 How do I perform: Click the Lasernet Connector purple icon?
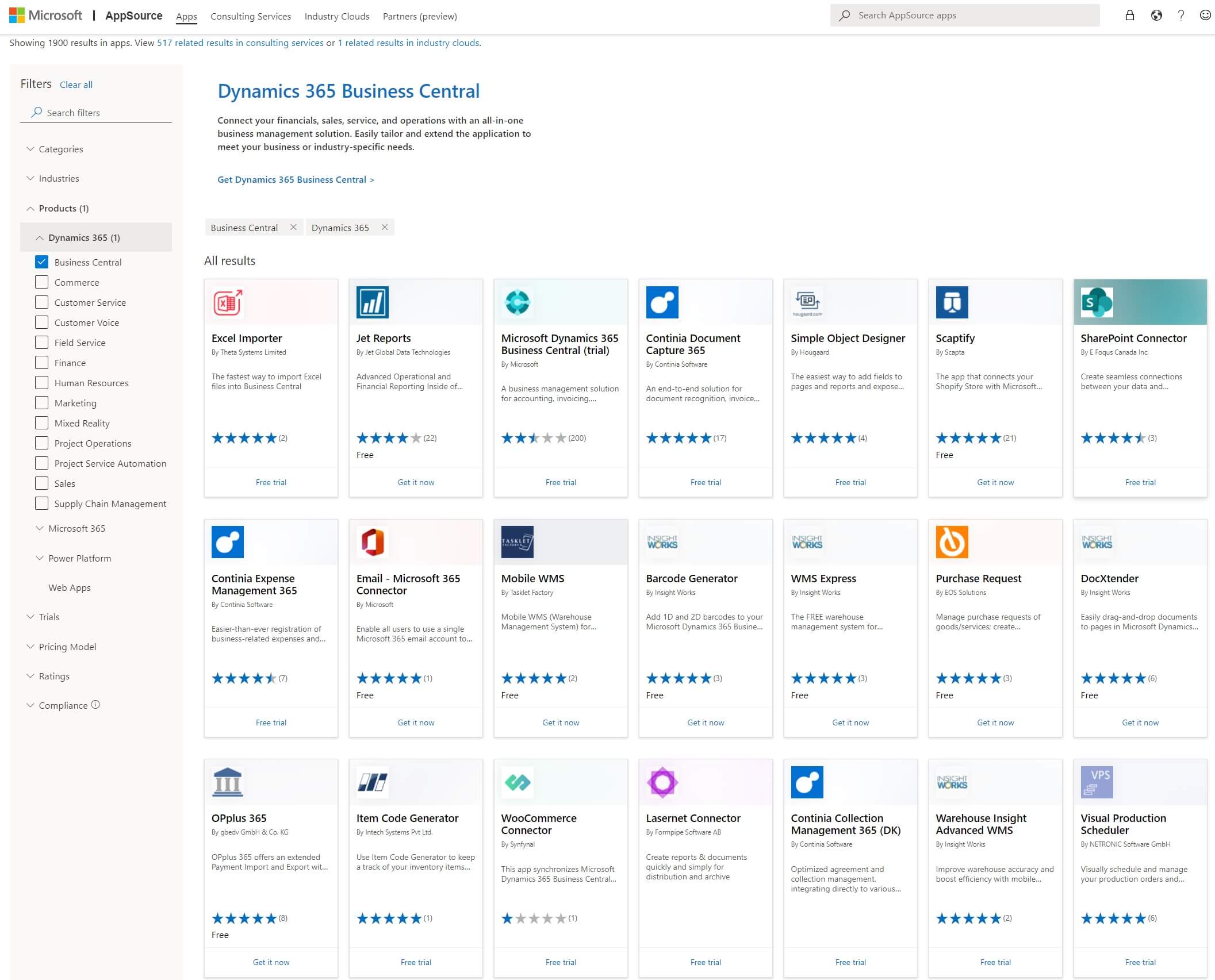(662, 782)
